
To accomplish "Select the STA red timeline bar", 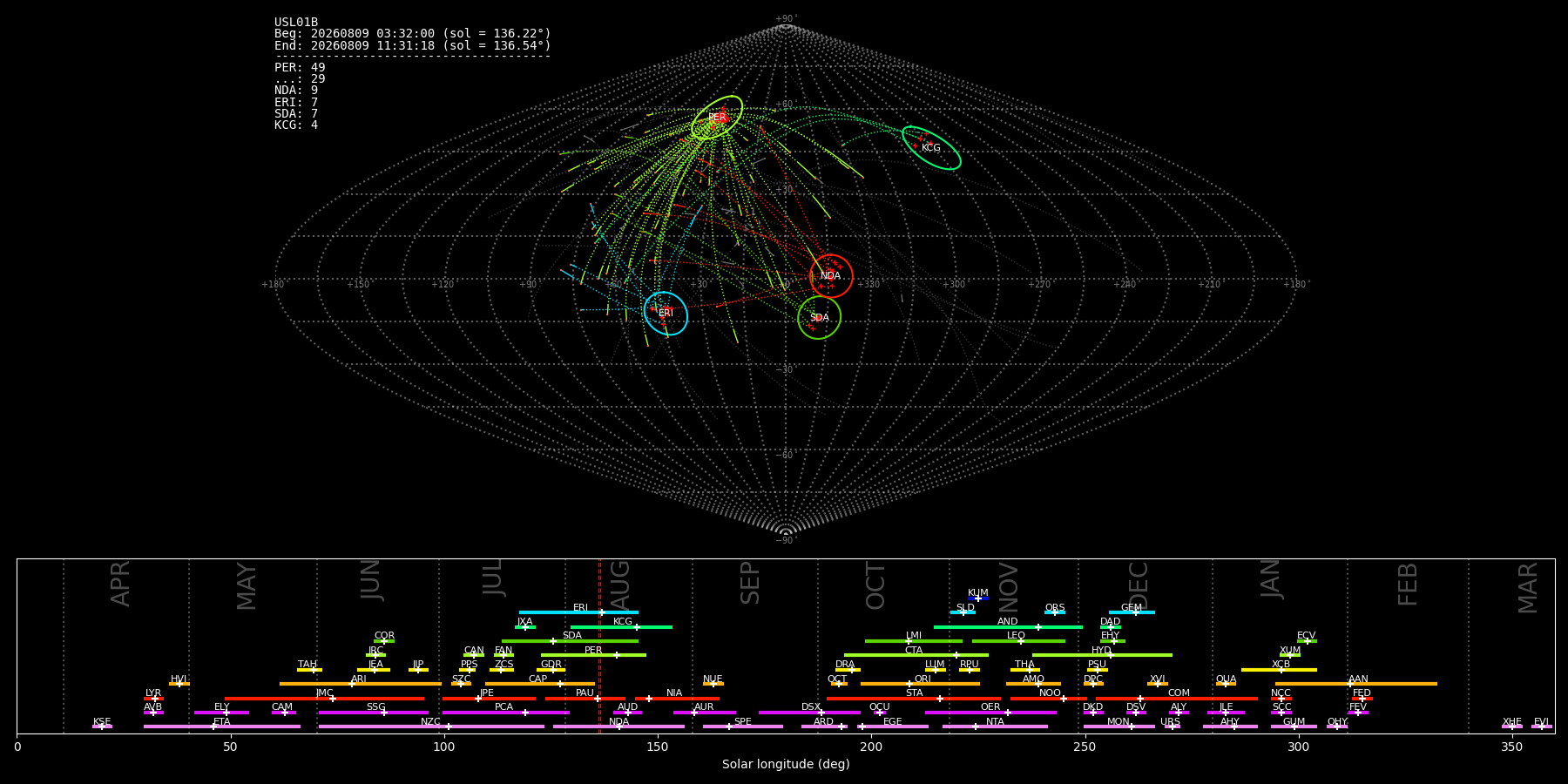I will coord(914,698).
